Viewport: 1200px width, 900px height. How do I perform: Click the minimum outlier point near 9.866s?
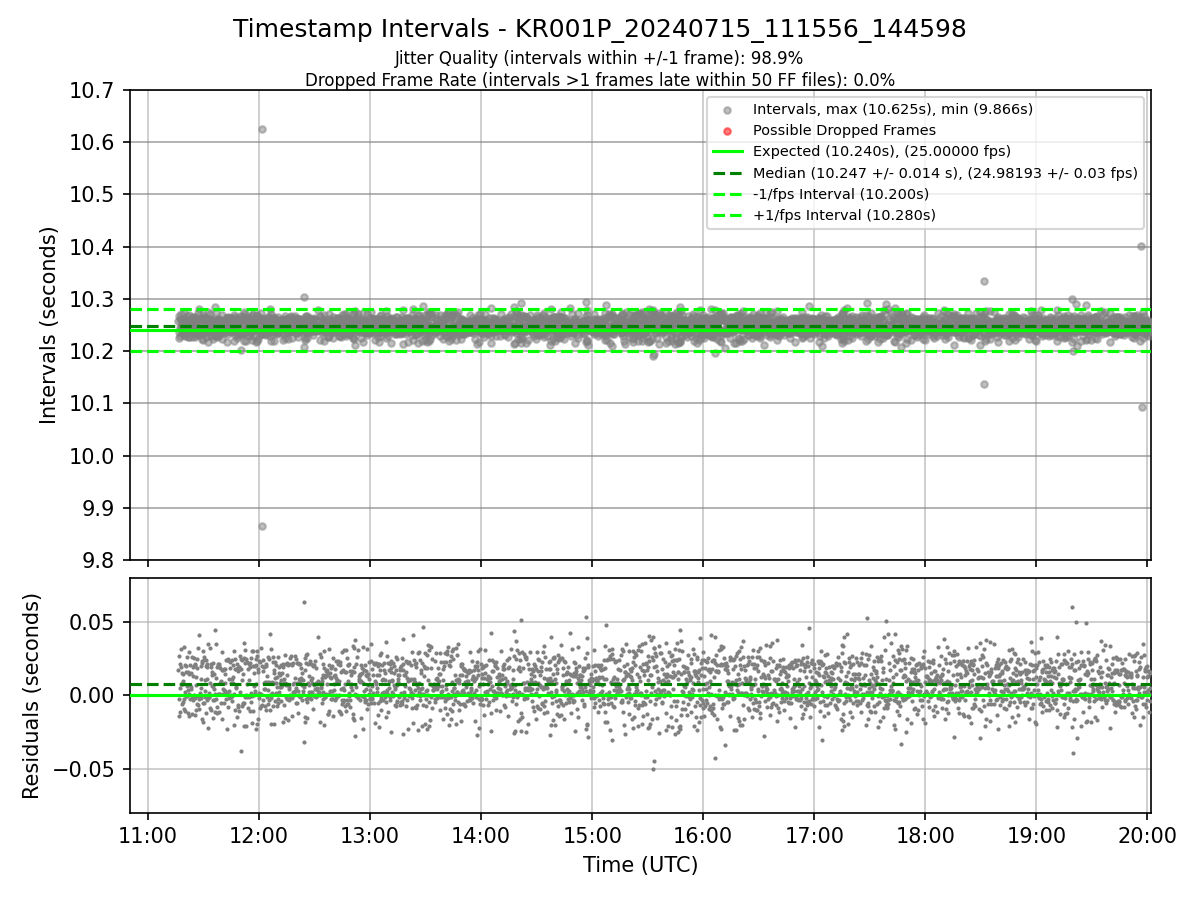(x=262, y=526)
